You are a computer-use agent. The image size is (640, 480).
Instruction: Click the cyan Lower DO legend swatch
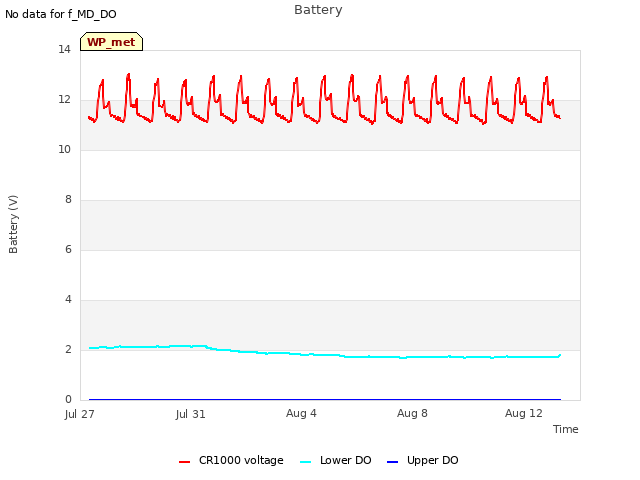[x=305, y=462]
